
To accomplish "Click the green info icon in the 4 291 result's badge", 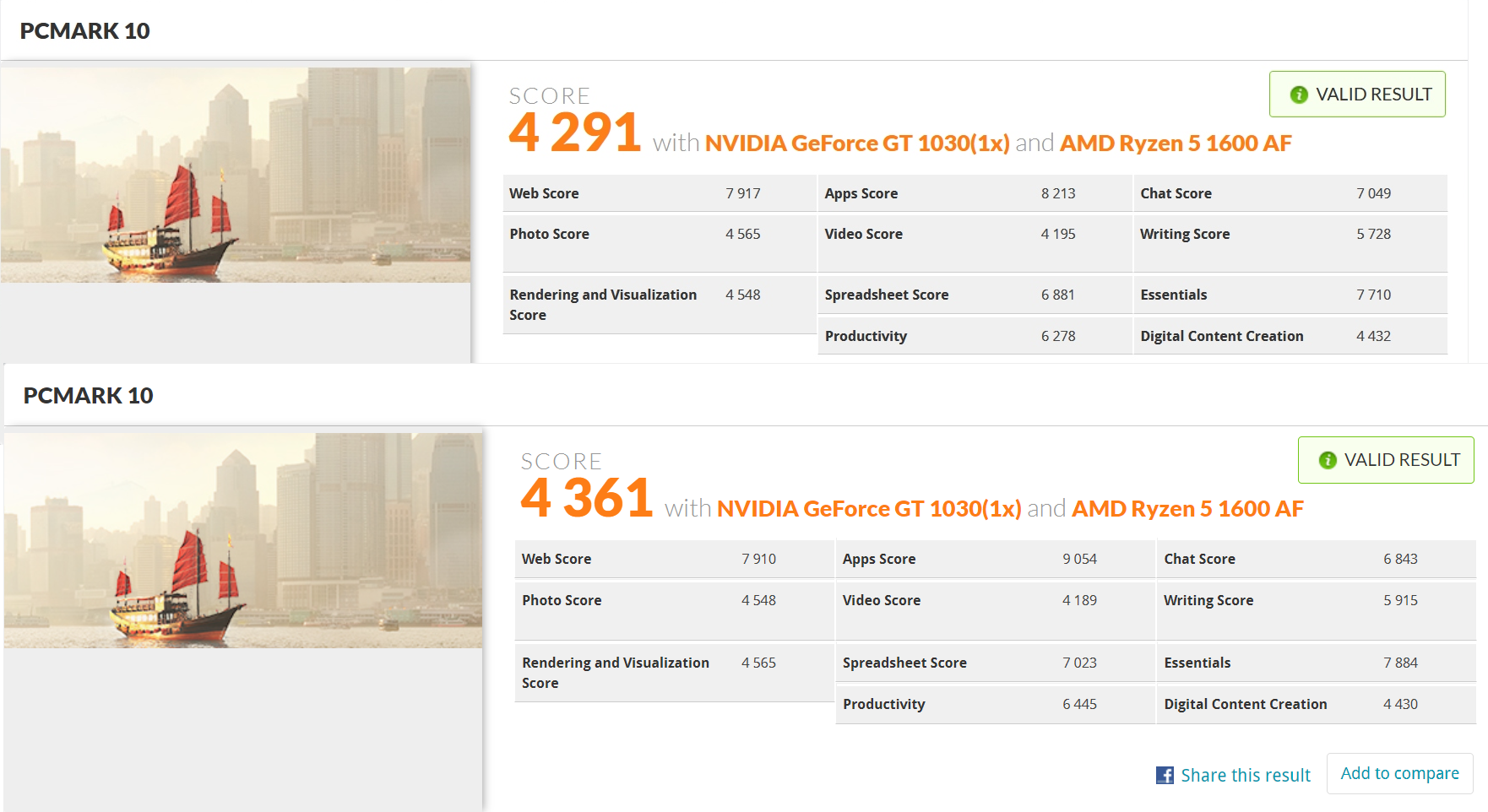I will point(1299,95).
